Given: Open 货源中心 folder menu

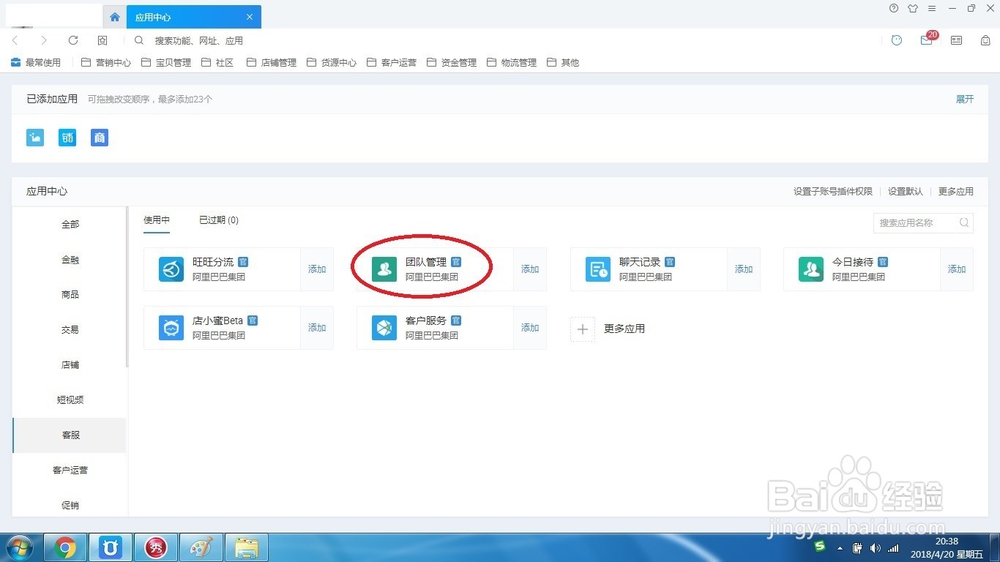Looking at the screenshot, I should [x=331, y=63].
